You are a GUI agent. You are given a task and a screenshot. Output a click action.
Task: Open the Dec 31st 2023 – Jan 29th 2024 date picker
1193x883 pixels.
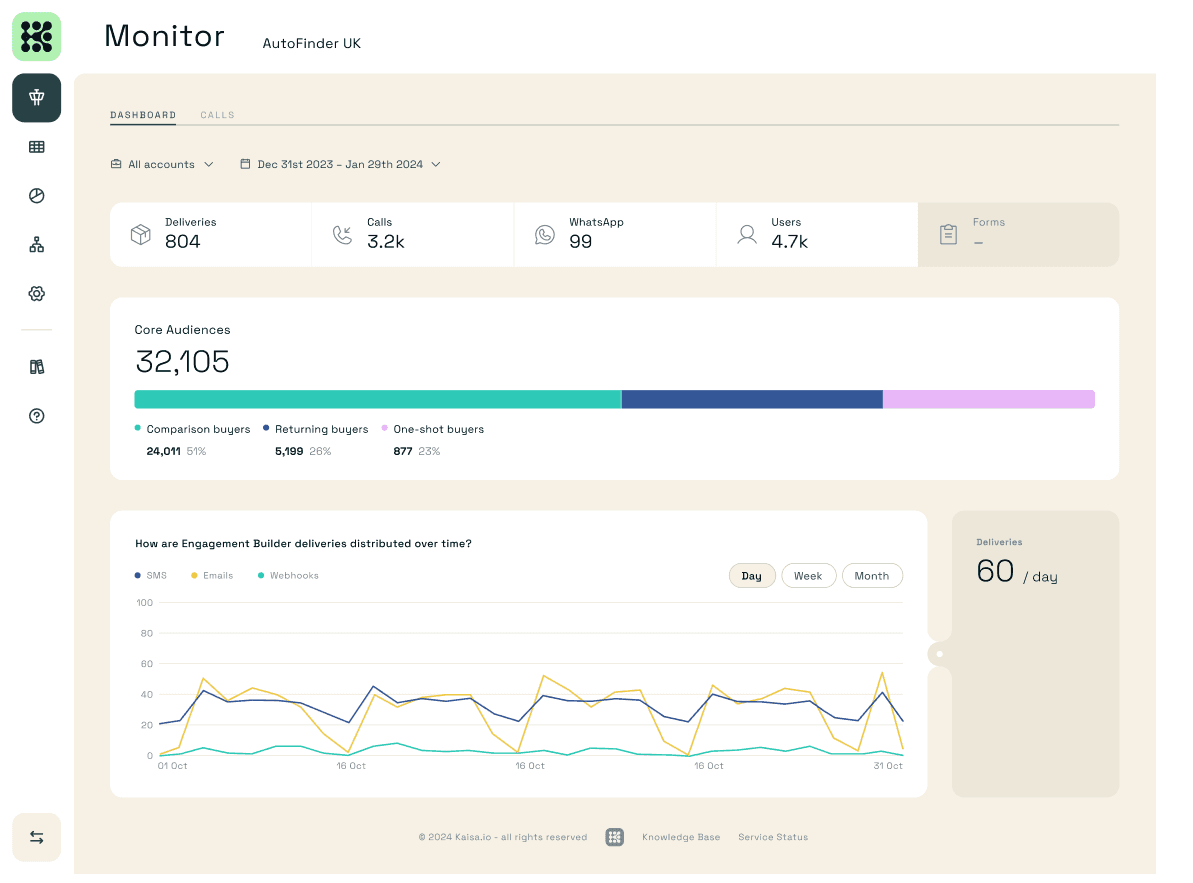tap(340, 164)
